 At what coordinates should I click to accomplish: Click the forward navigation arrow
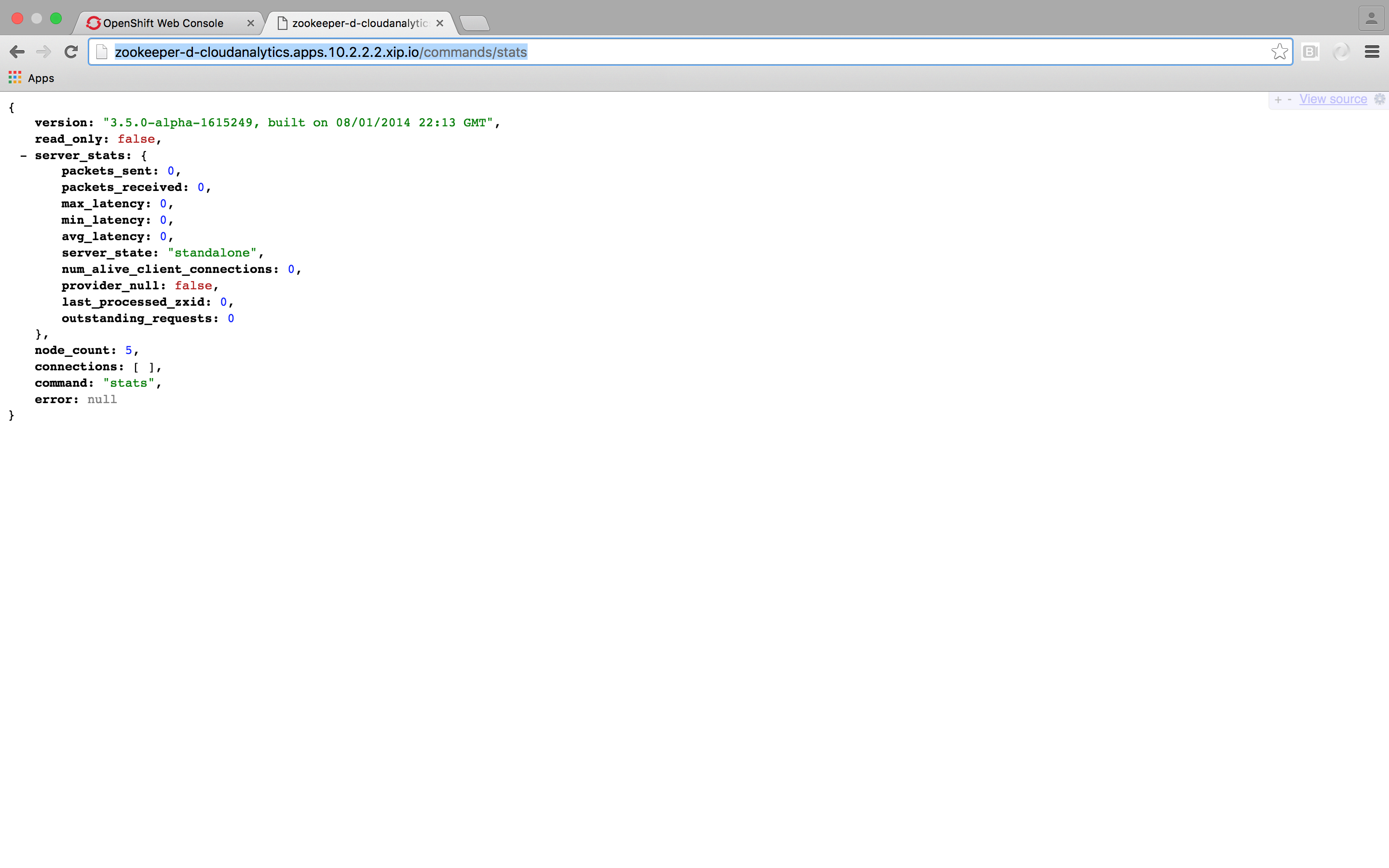(x=43, y=52)
